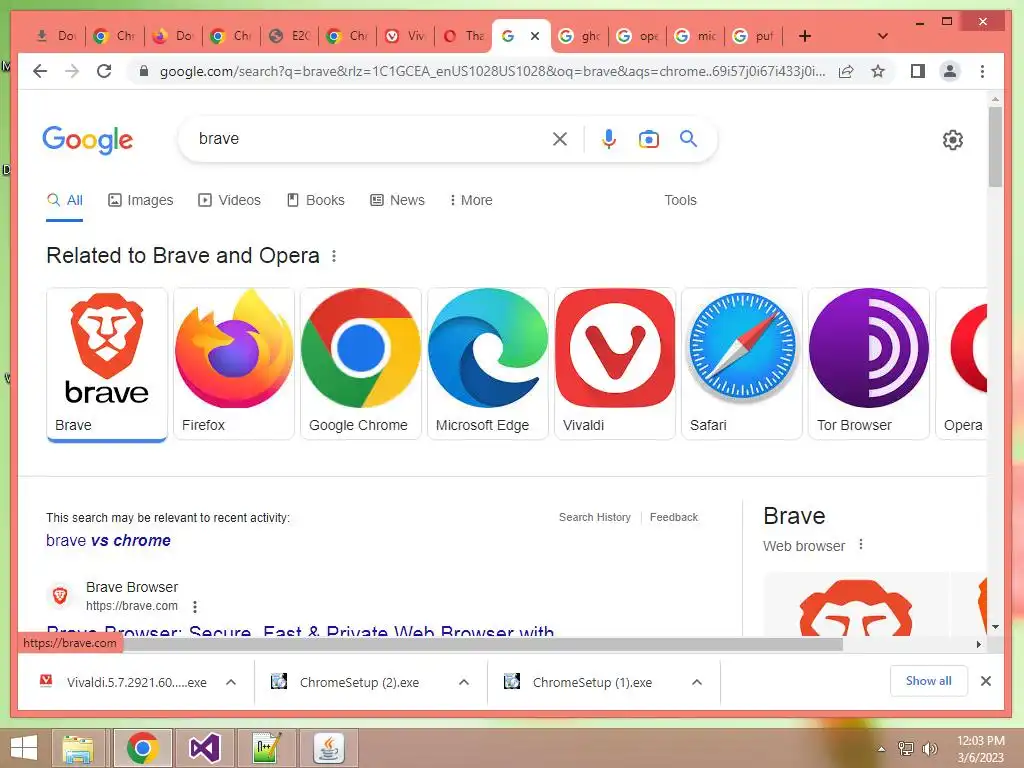This screenshot has width=1024, height=768.
Task: Expand options for ChromeSetup (1).exe
Action: tap(697, 682)
